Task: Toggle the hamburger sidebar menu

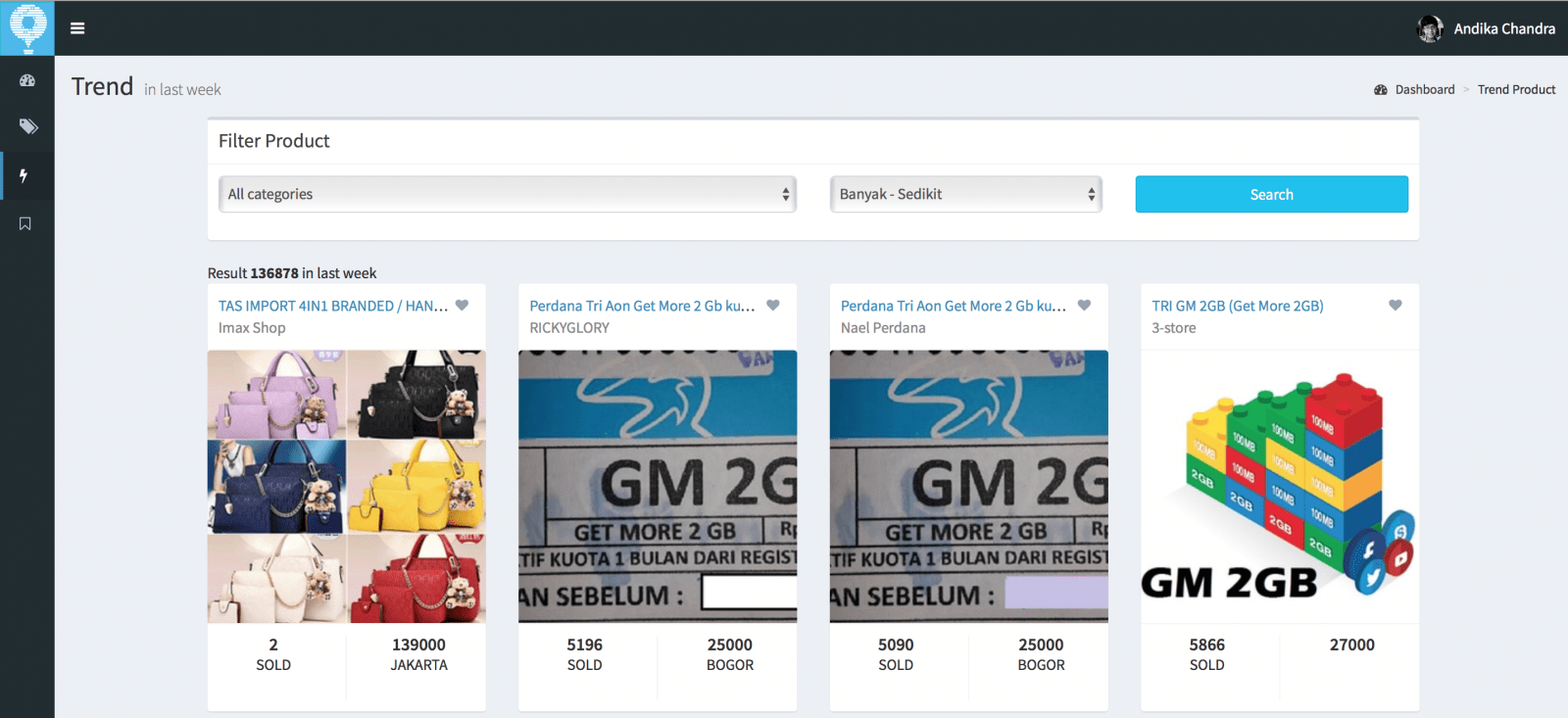Action: 77,28
